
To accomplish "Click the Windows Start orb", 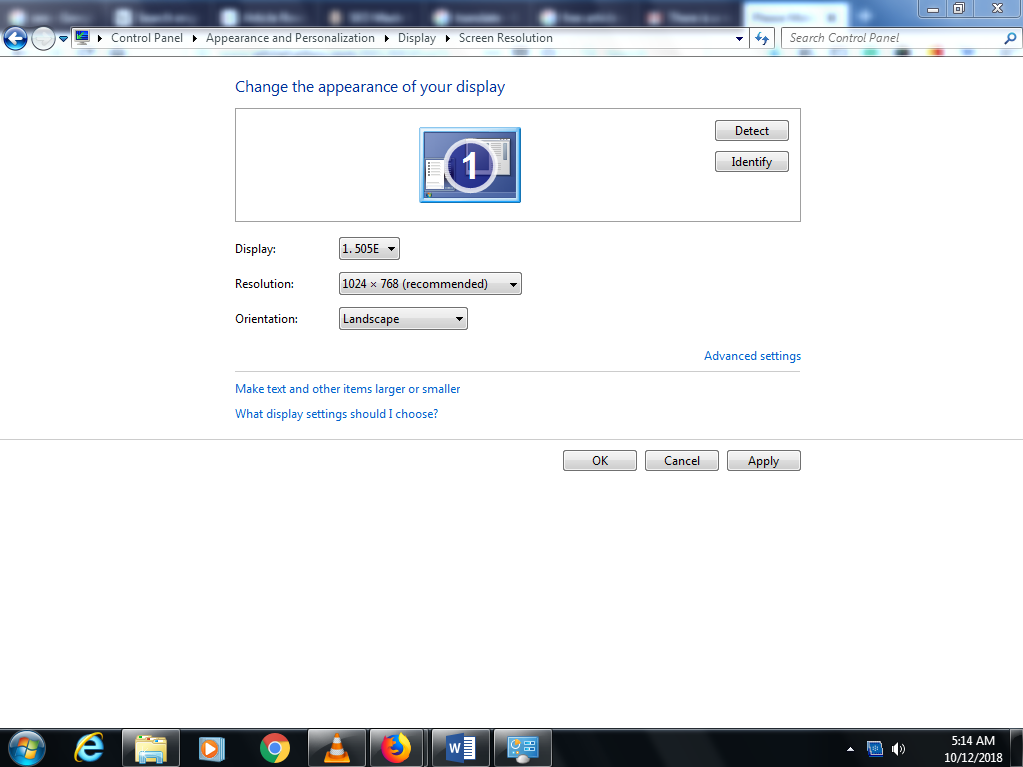I will tap(27, 747).
